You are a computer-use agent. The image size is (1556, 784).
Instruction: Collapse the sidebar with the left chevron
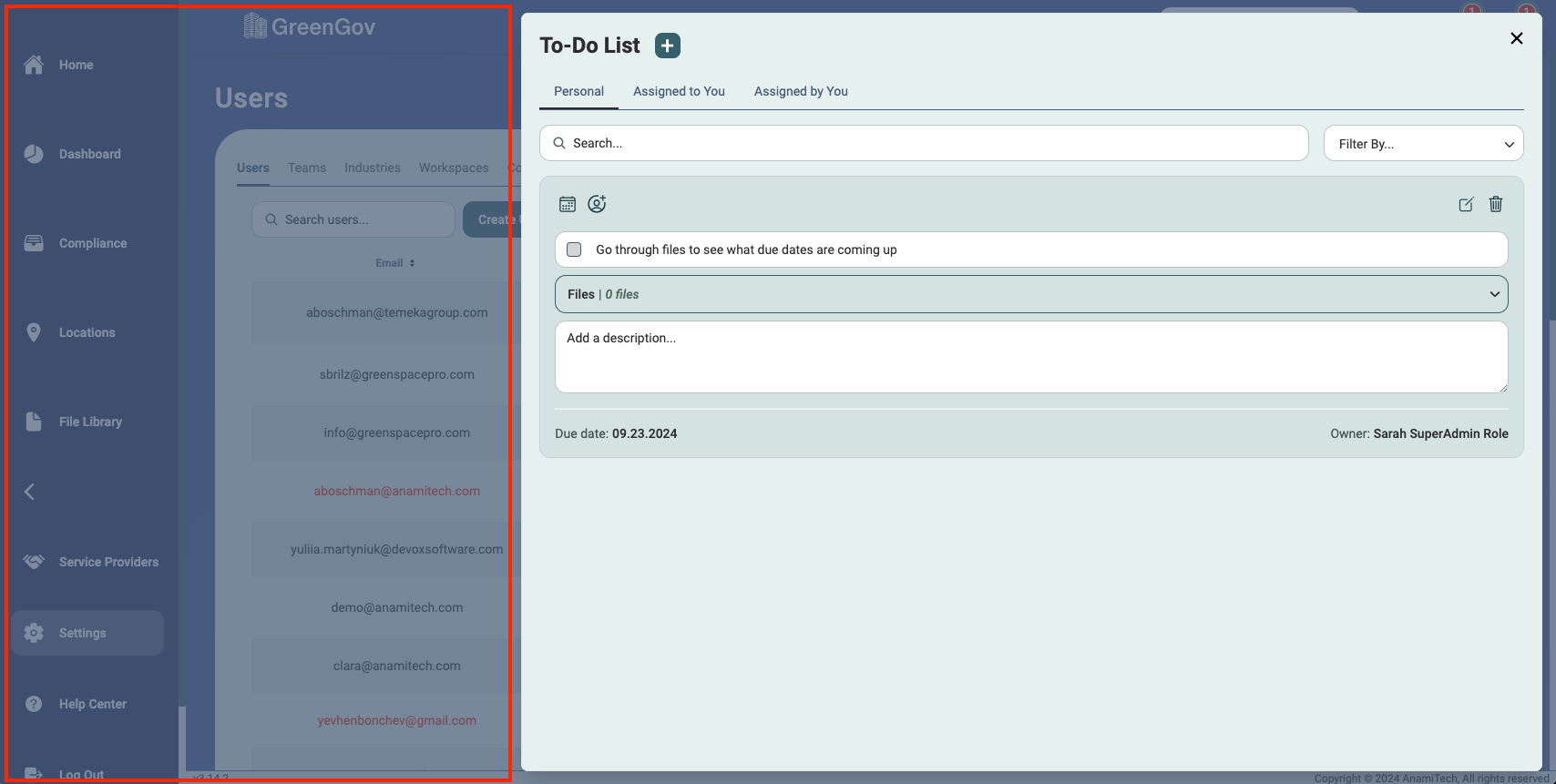pyautogui.click(x=29, y=492)
